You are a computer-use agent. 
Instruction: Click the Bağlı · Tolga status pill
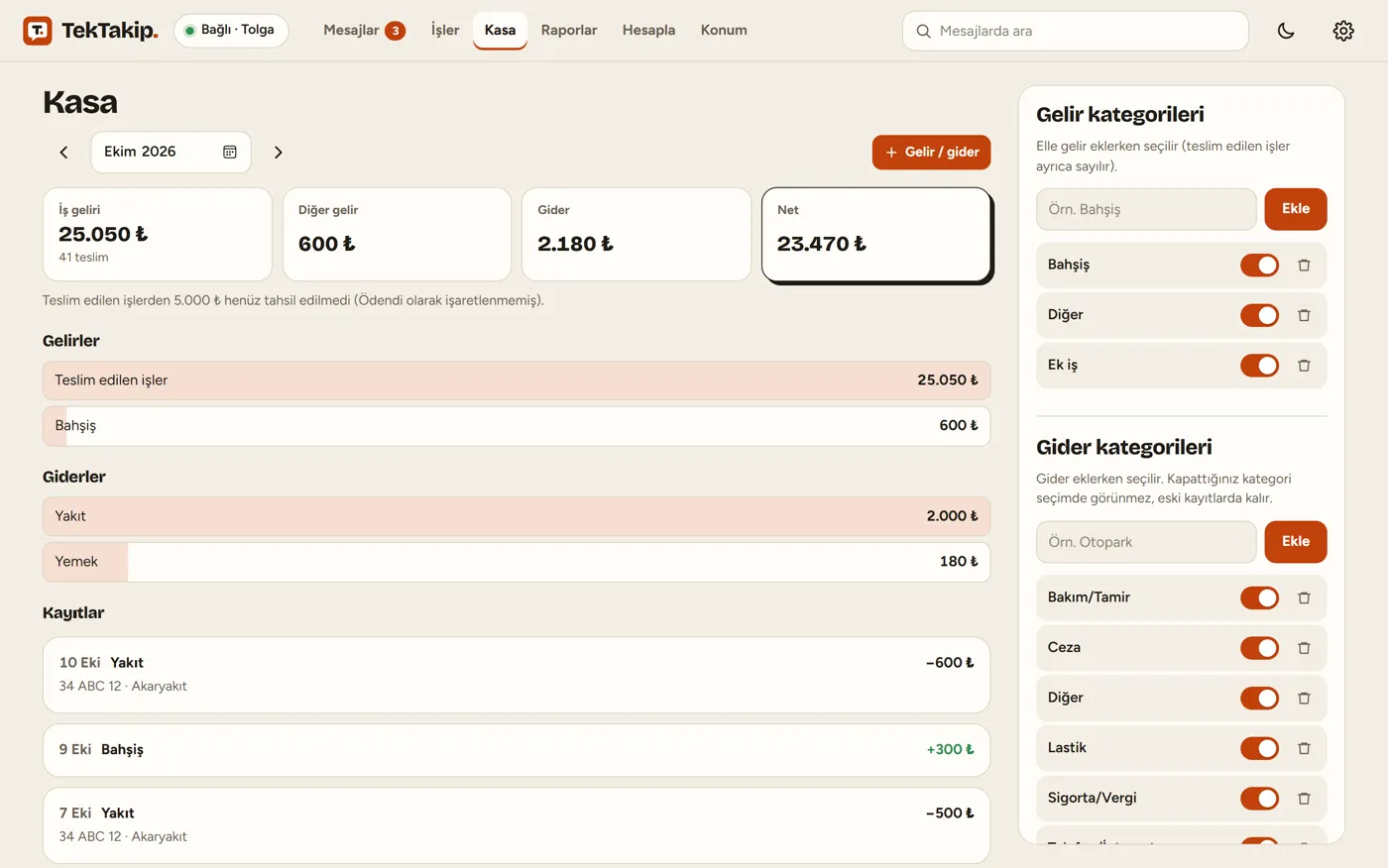(x=231, y=31)
